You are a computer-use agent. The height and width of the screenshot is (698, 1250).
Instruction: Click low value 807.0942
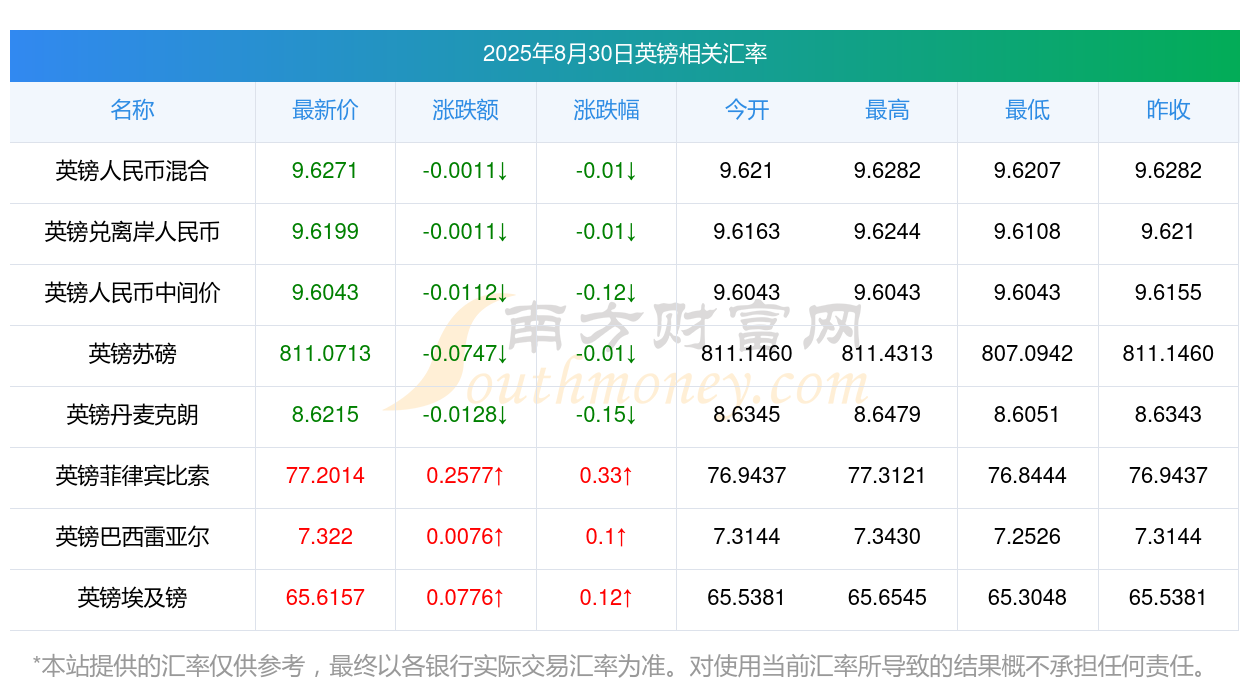point(1028,354)
